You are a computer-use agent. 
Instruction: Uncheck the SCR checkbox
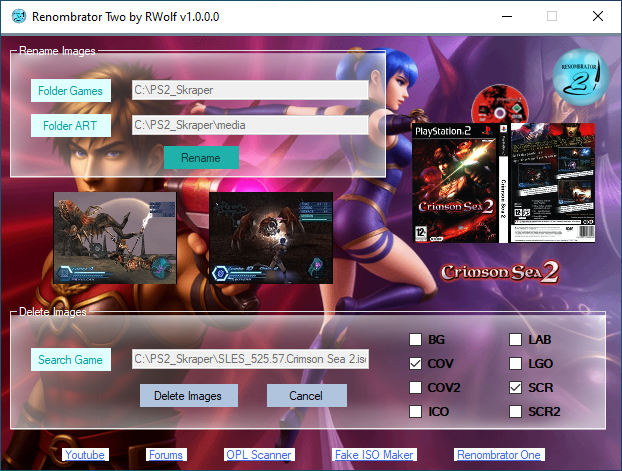click(515, 387)
